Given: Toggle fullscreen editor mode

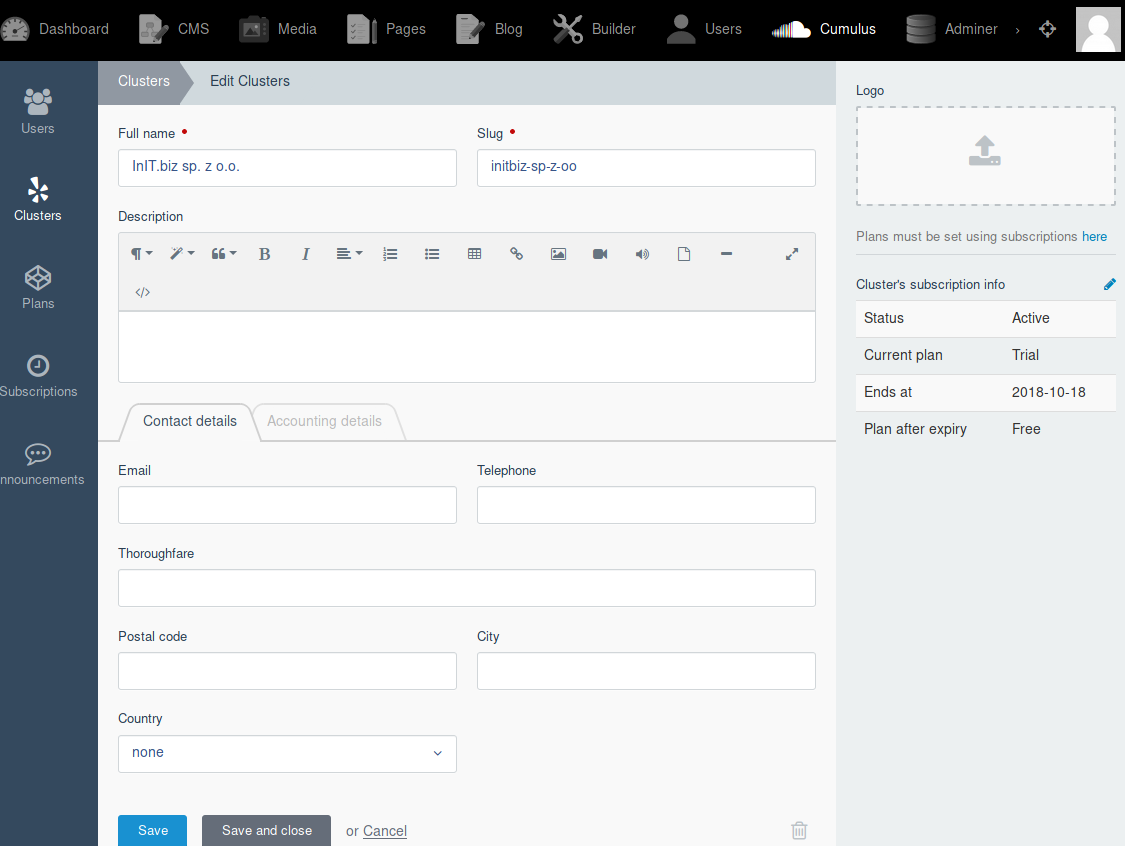Looking at the screenshot, I should [792, 254].
